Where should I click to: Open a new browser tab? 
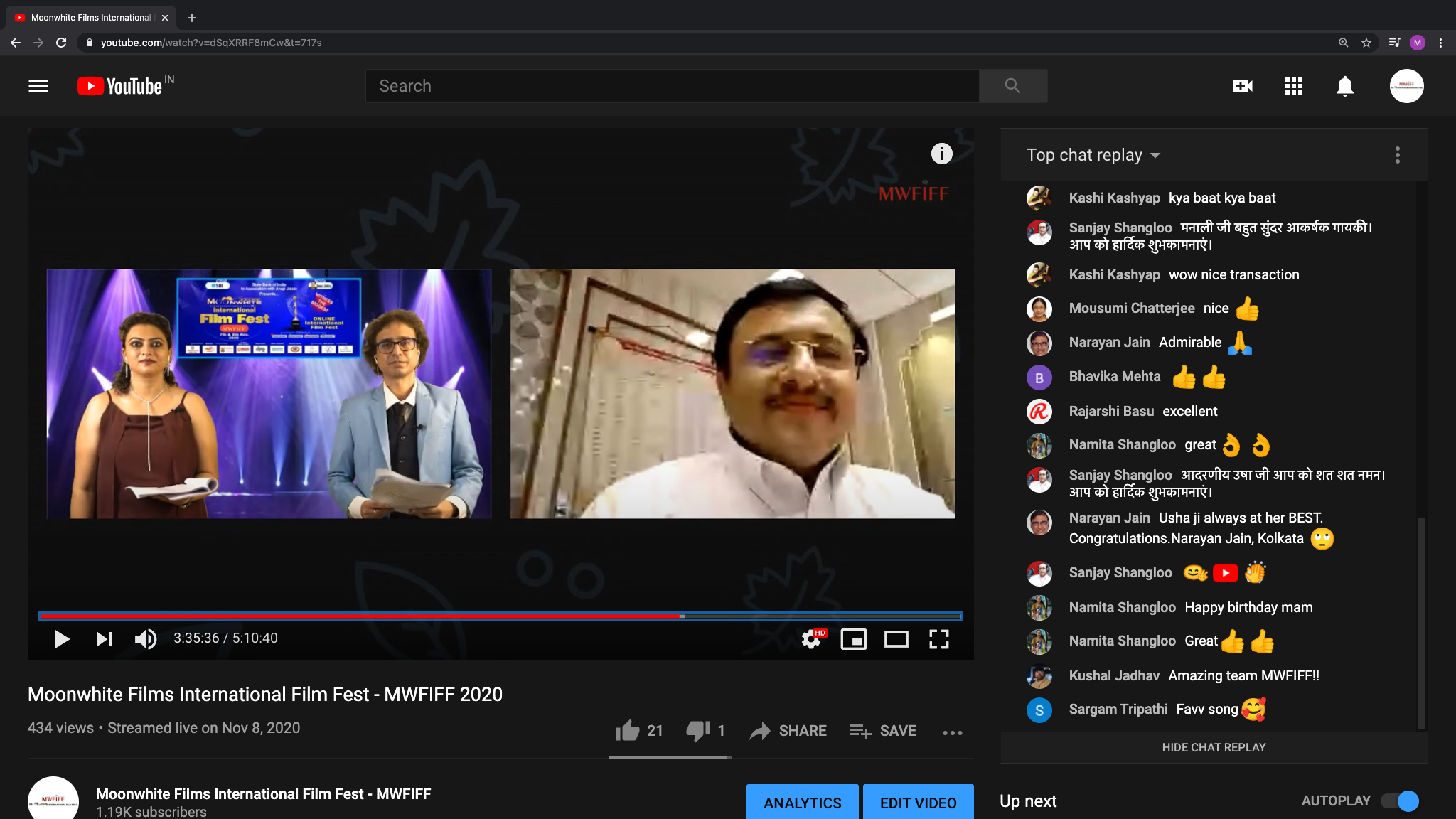point(192,18)
